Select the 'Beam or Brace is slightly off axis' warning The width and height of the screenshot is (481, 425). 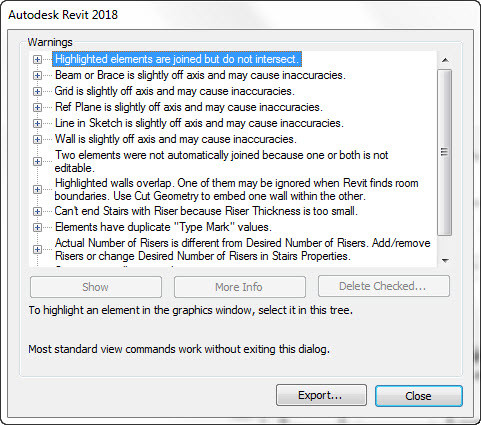coord(200,75)
